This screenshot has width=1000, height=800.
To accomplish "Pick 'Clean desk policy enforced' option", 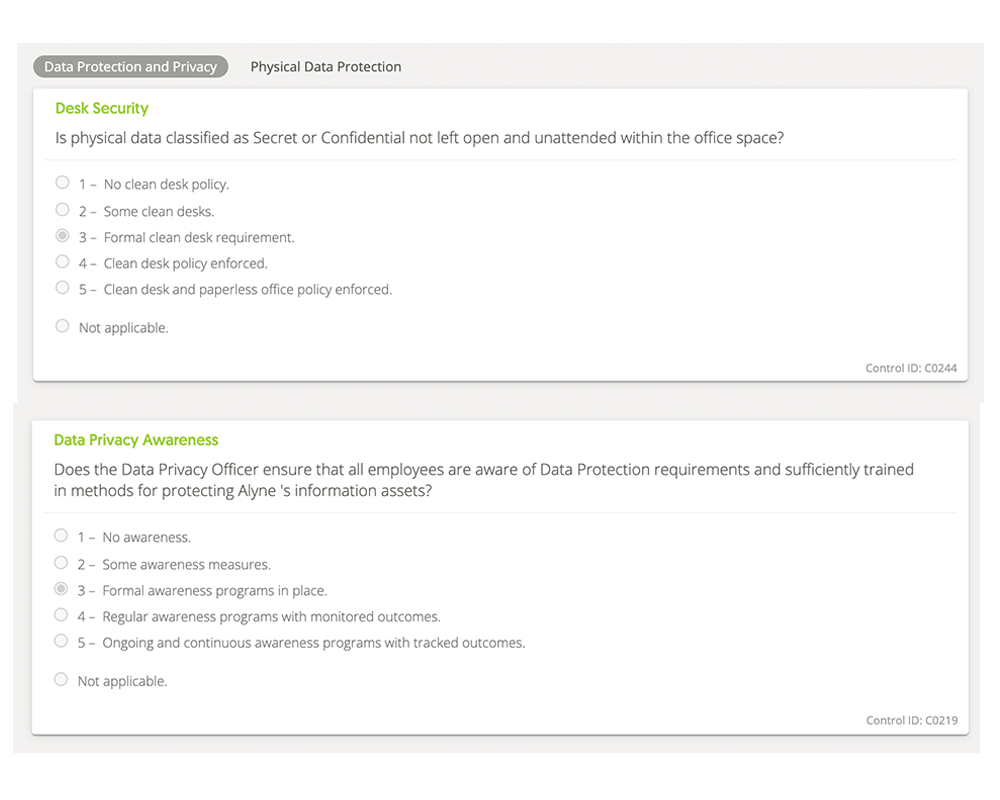I will (x=62, y=262).
